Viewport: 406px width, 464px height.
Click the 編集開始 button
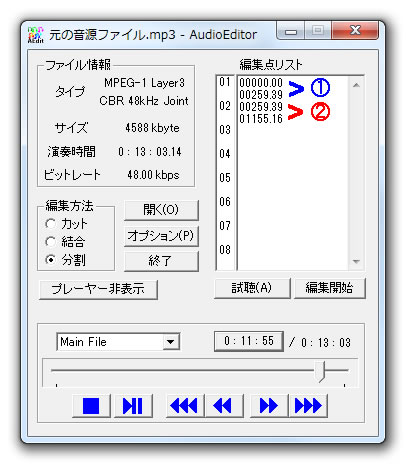pyautogui.click(x=329, y=288)
